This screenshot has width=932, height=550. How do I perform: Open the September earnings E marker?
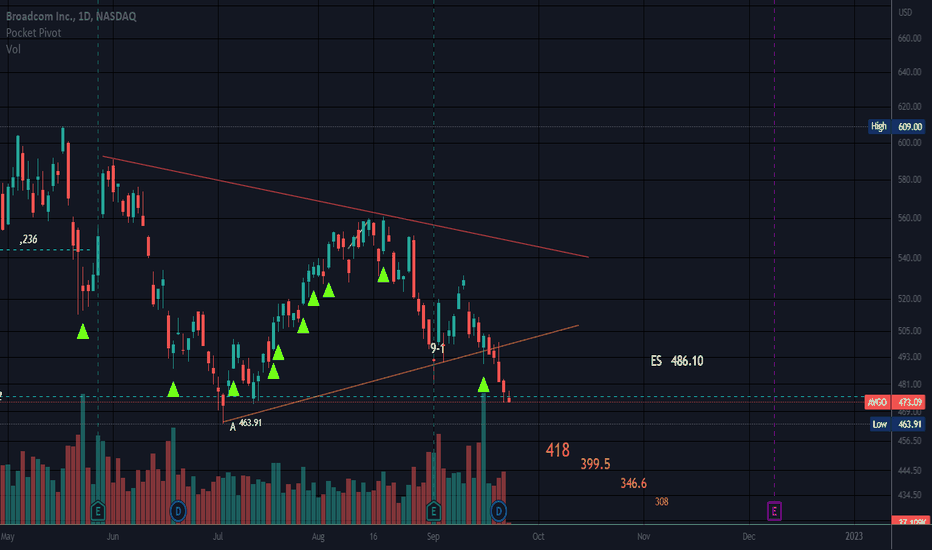click(x=433, y=511)
